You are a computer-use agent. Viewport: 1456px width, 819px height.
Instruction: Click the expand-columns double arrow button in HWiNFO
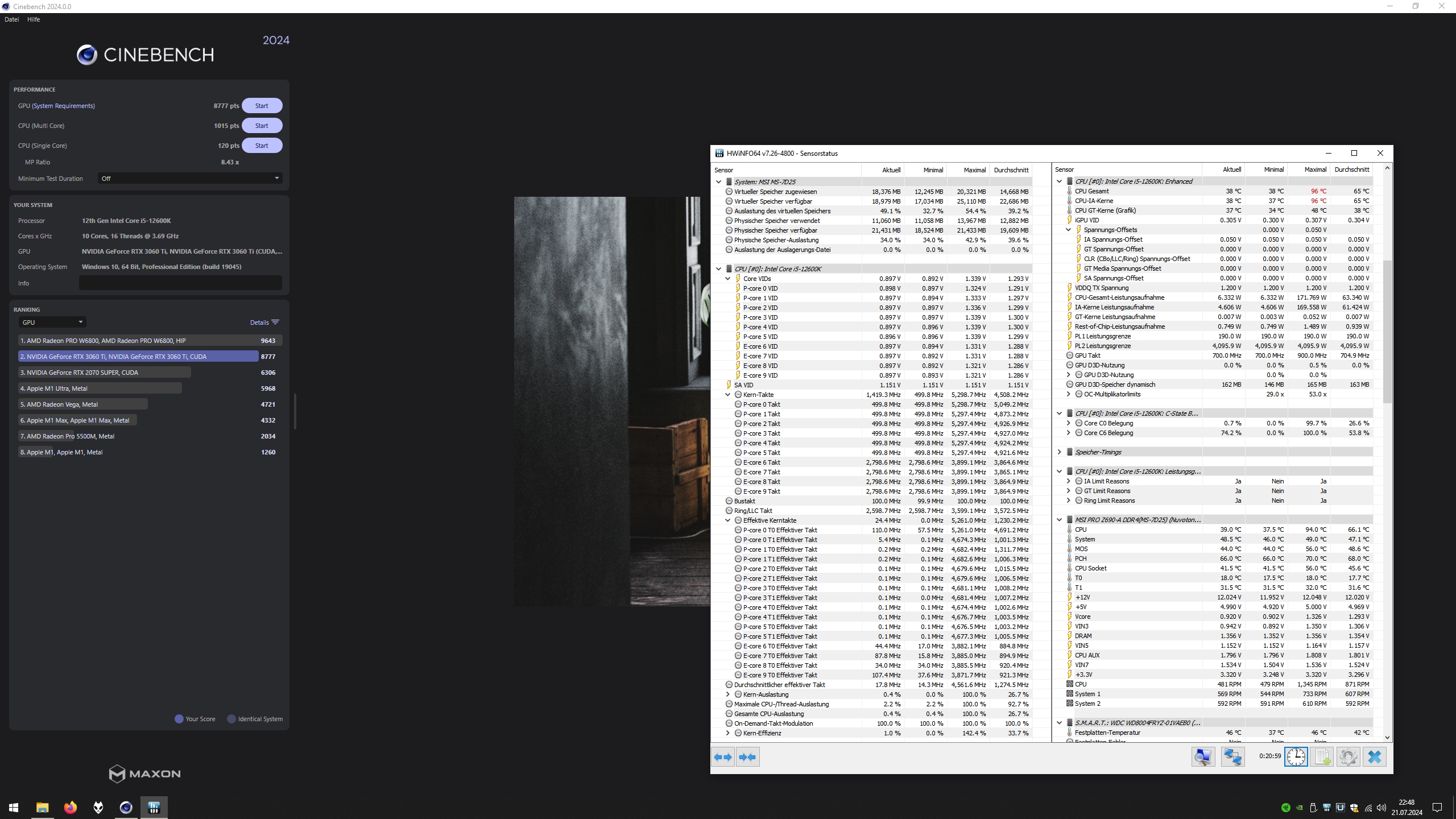pyautogui.click(x=723, y=757)
